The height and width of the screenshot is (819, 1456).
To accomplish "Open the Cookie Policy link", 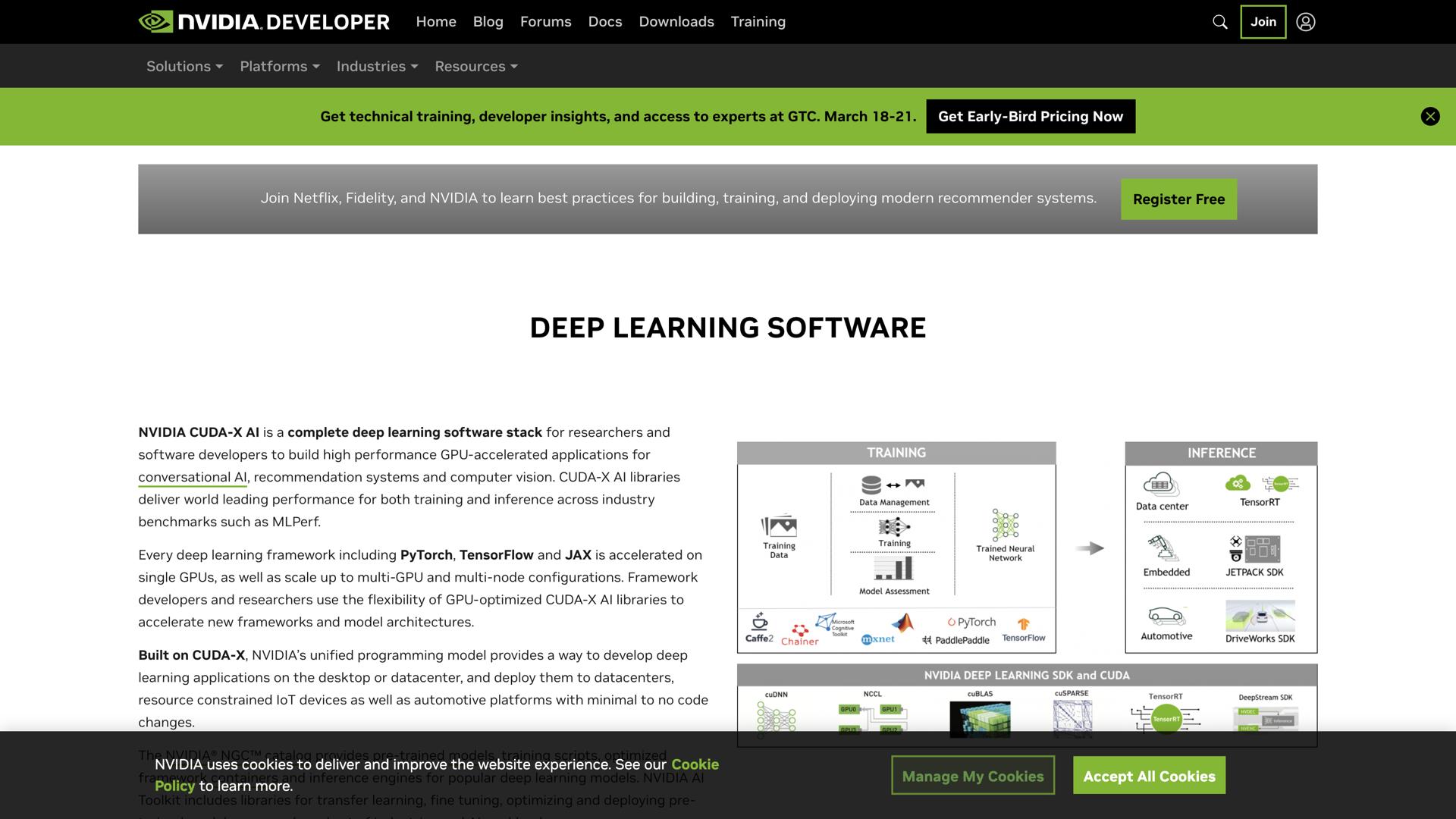I will (x=695, y=764).
